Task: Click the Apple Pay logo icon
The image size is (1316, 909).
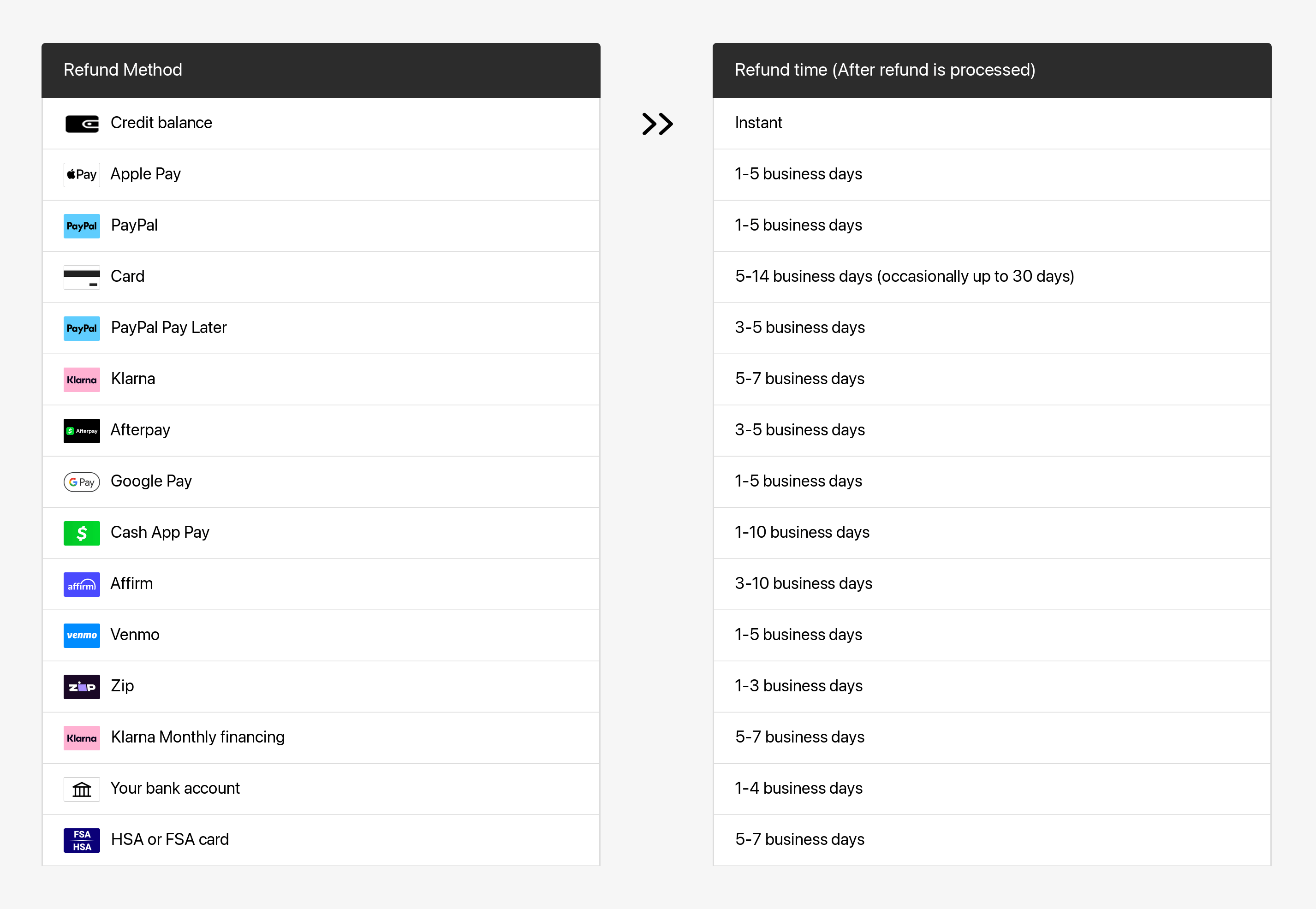Action: tap(82, 175)
